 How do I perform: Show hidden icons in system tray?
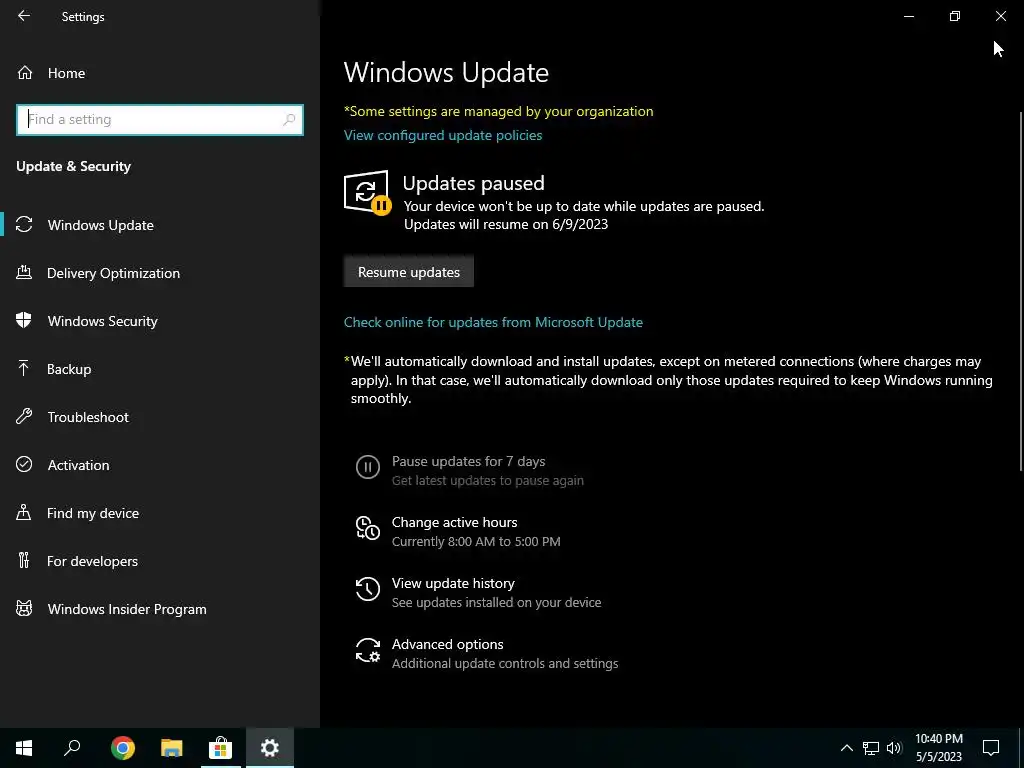(846, 748)
